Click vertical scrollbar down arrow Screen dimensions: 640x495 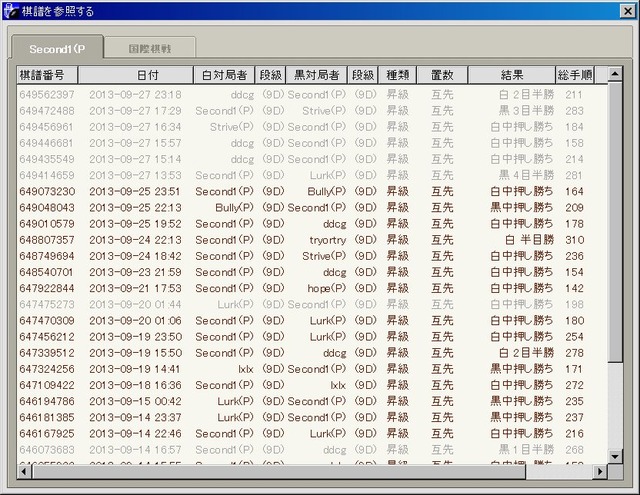pyautogui.click(x=615, y=456)
